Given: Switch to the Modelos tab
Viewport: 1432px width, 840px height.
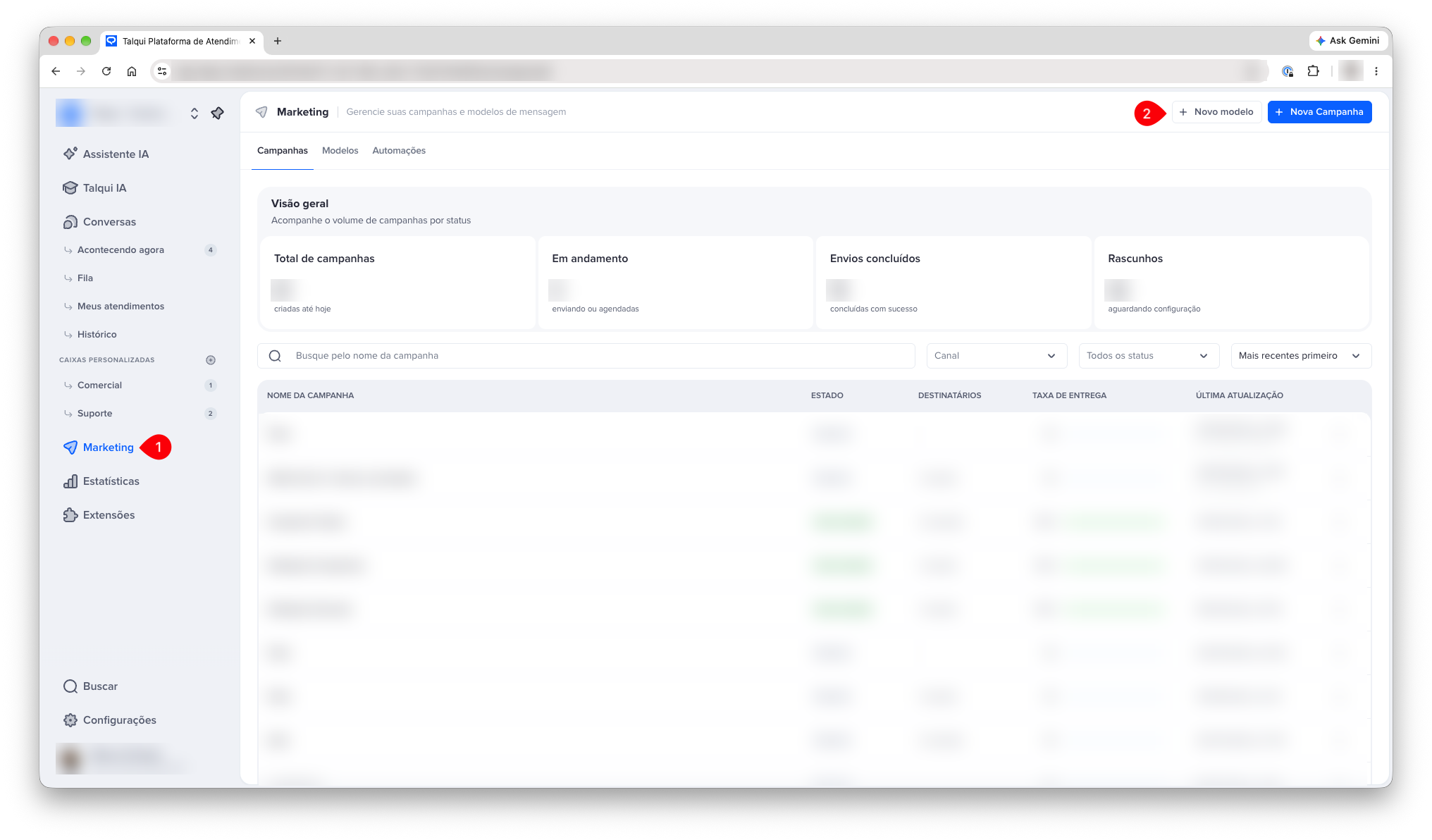Looking at the screenshot, I should pyautogui.click(x=340, y=151).
